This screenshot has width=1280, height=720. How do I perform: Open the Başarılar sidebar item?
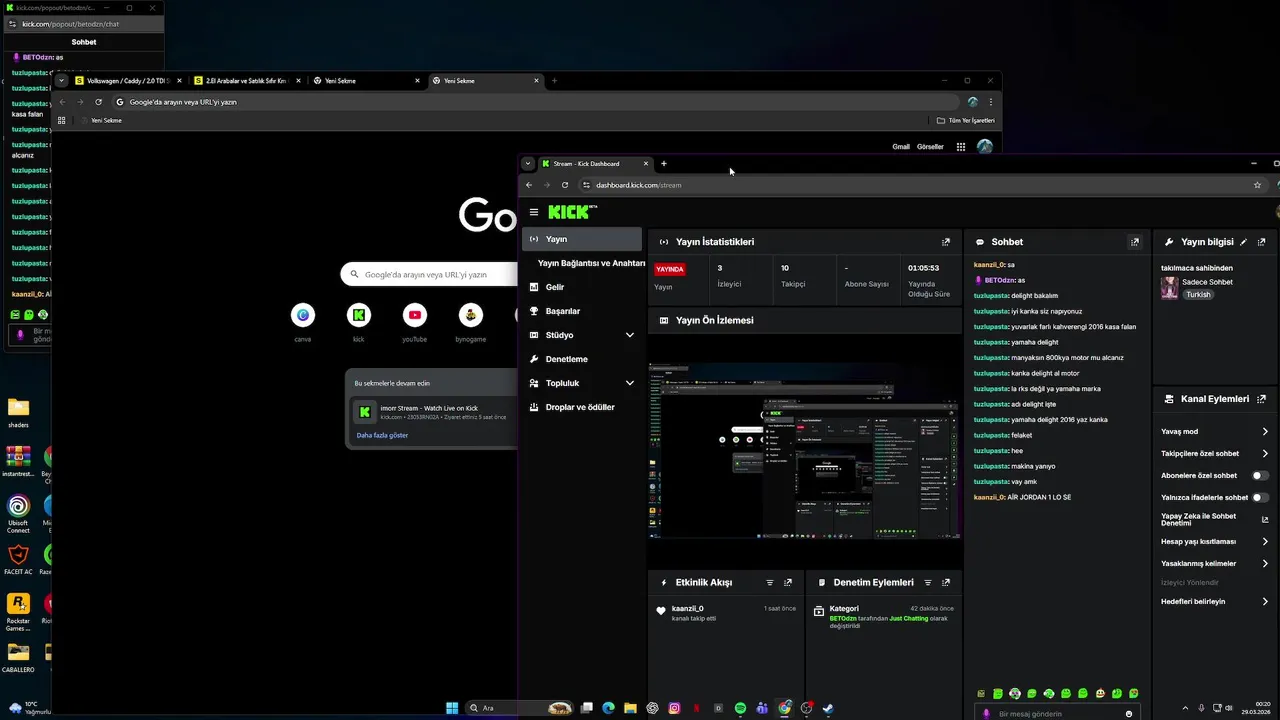click(582, 311)
